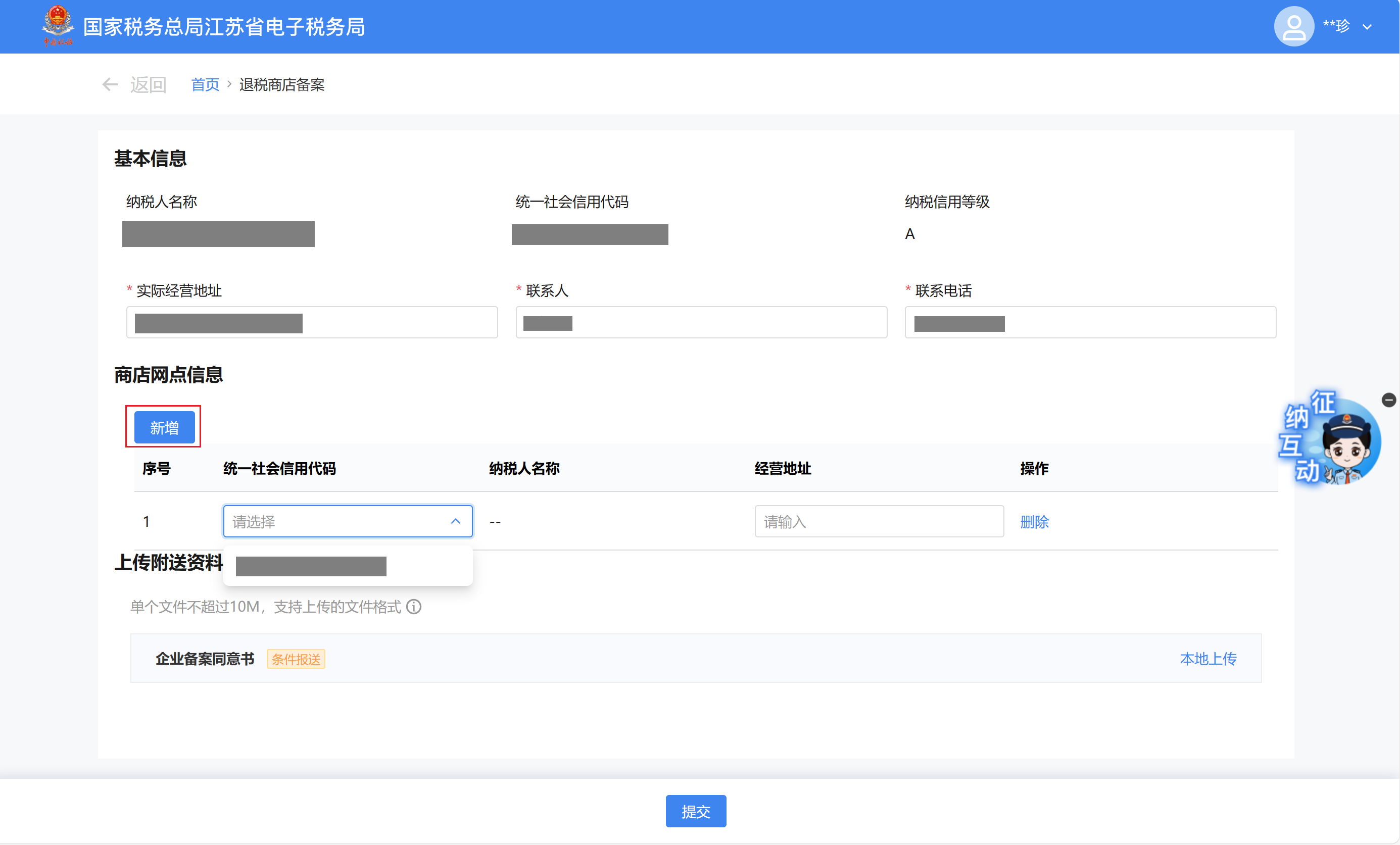1400x845 pixels.
Task: Expand the account menu chevron beside **珍
Action: (1367, 27)
